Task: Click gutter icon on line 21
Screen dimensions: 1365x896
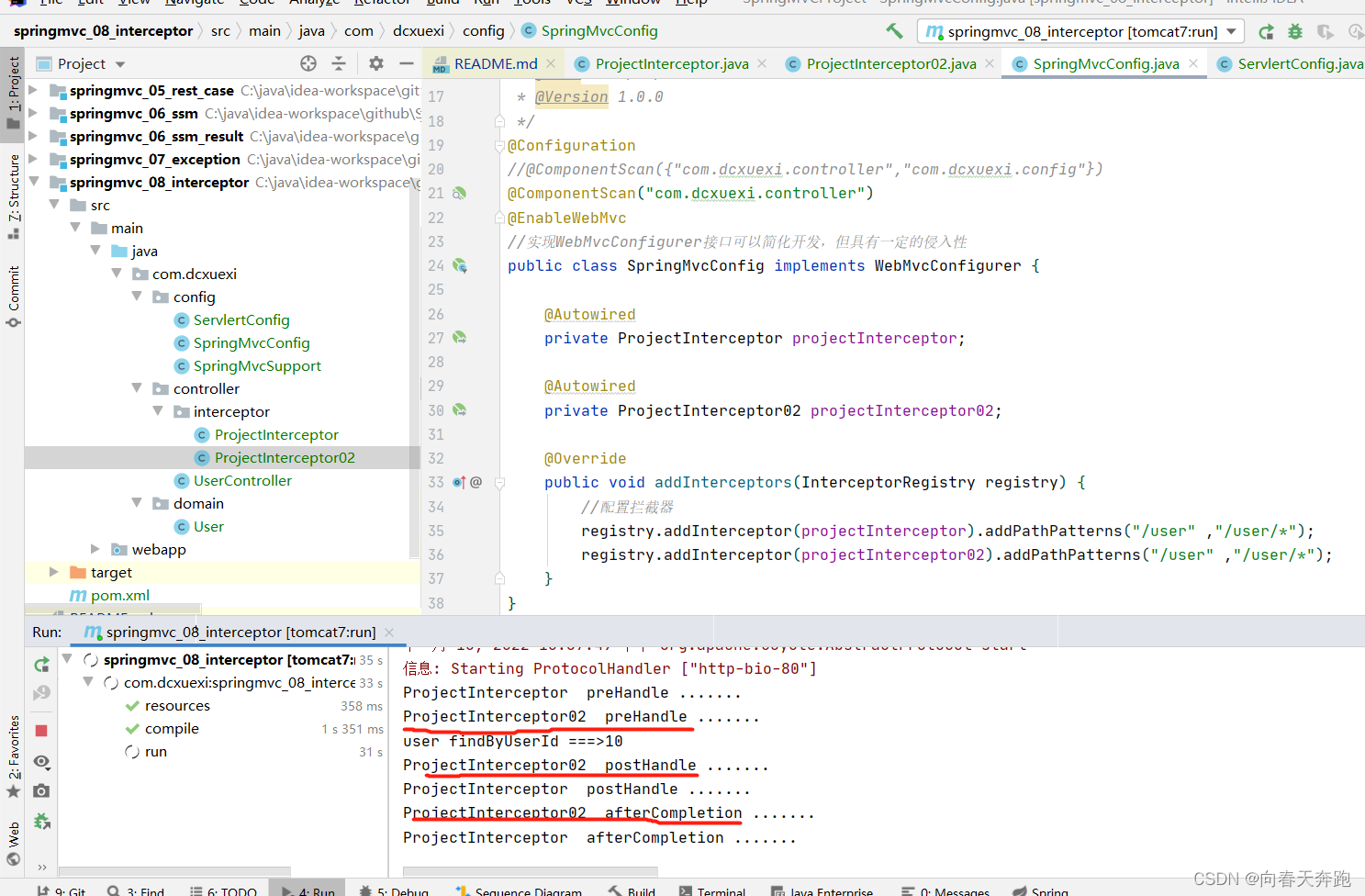Action: pos(459,194)
